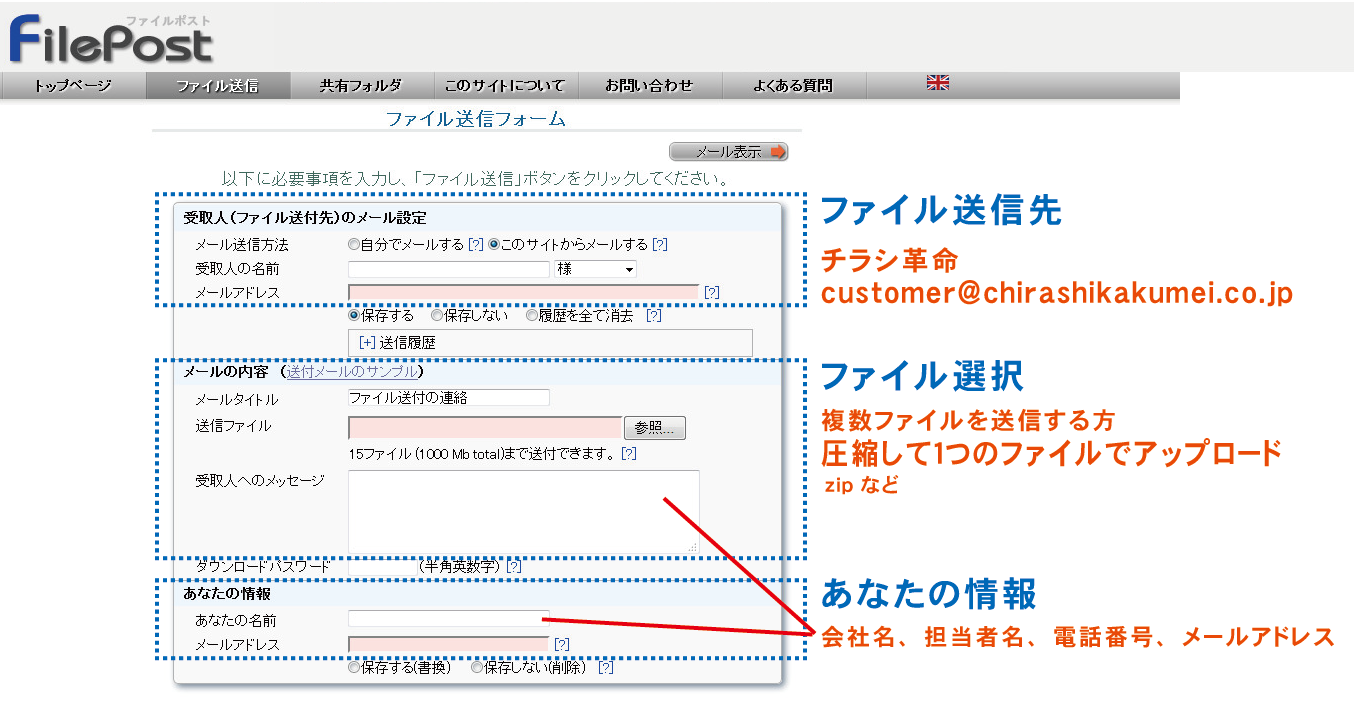This screenshot has width=1354, height=703.
Task: Open このサイトについて menu item
Action: (x=505, y=86)
